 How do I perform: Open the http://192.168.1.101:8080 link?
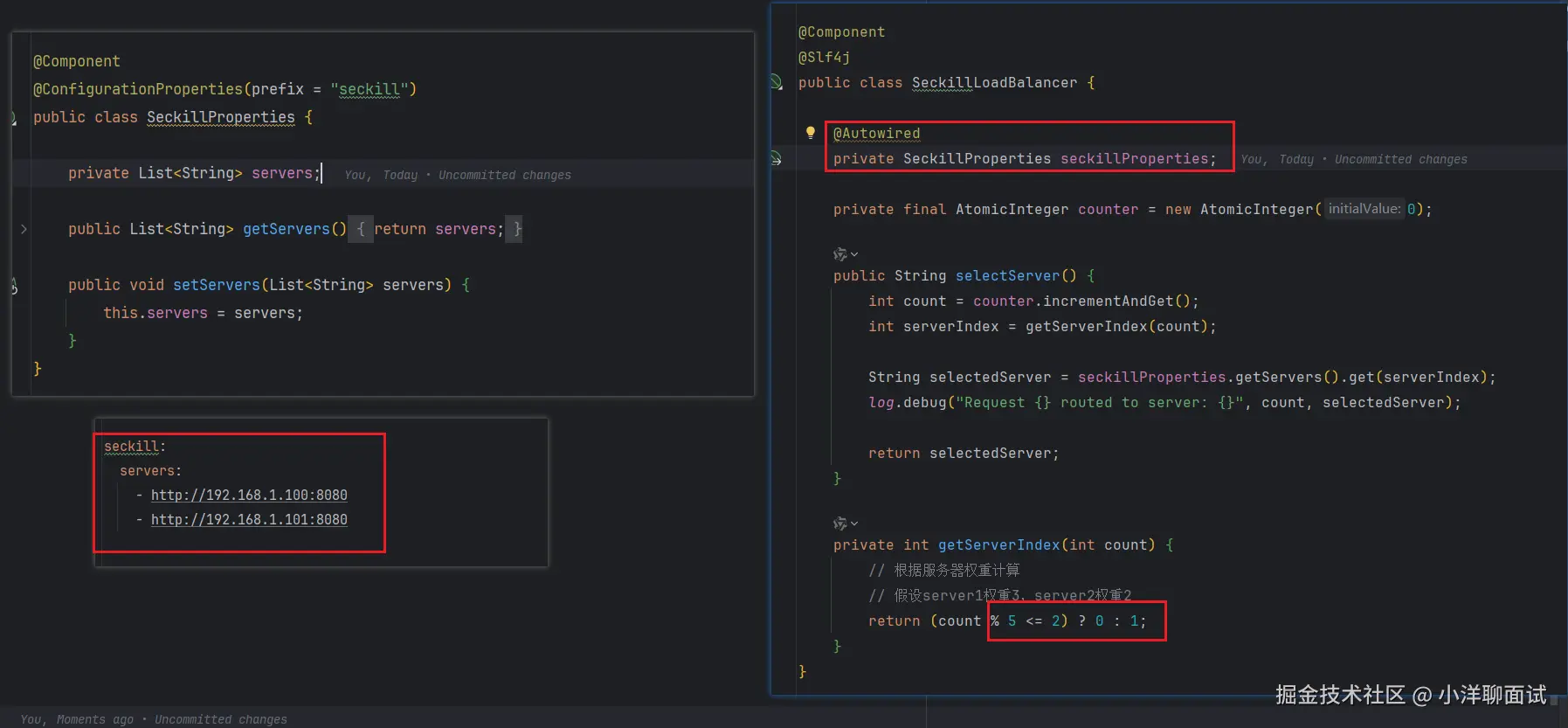[249, 519]
